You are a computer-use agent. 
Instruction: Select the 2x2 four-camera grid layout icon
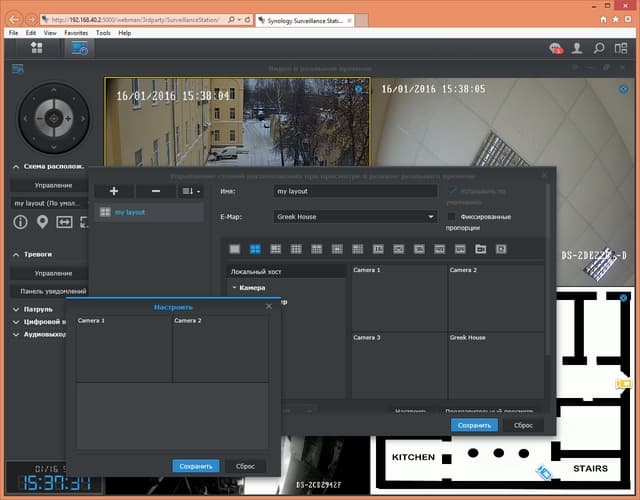point(255,248)
